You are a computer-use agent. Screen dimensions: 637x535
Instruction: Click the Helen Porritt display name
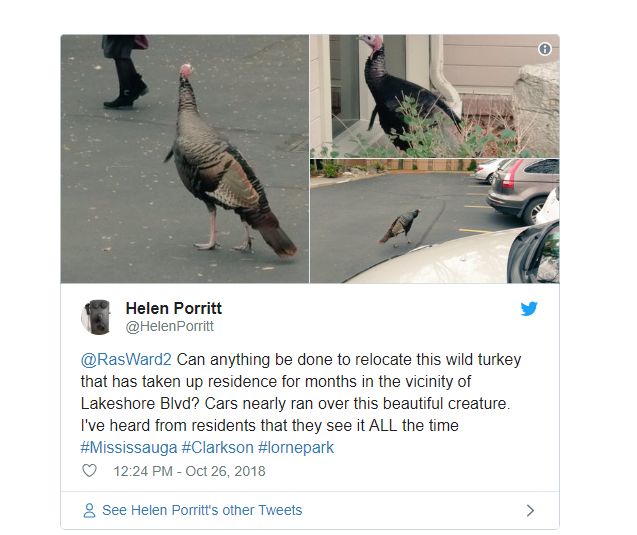pos(173,308)
